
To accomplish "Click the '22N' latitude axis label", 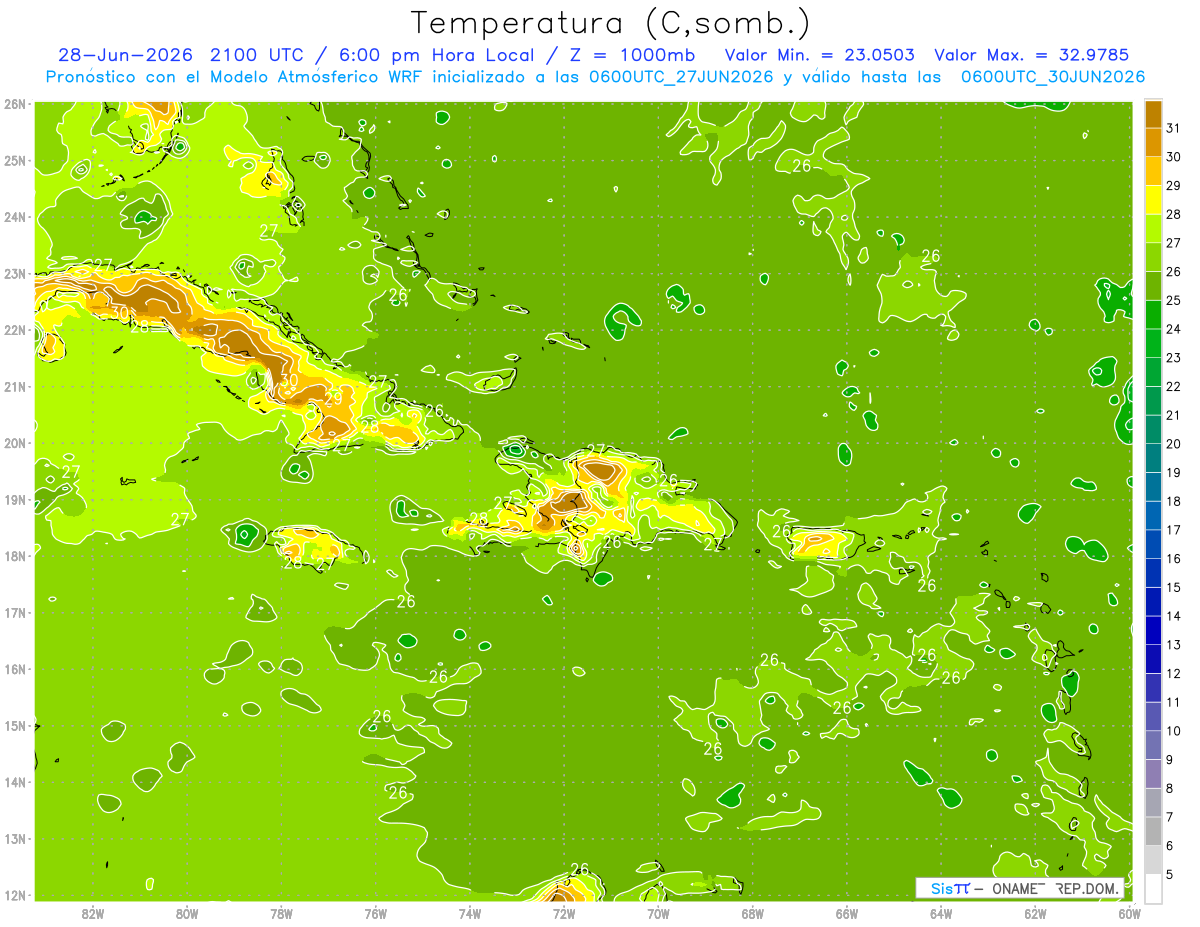I will (x=15, y=330).
